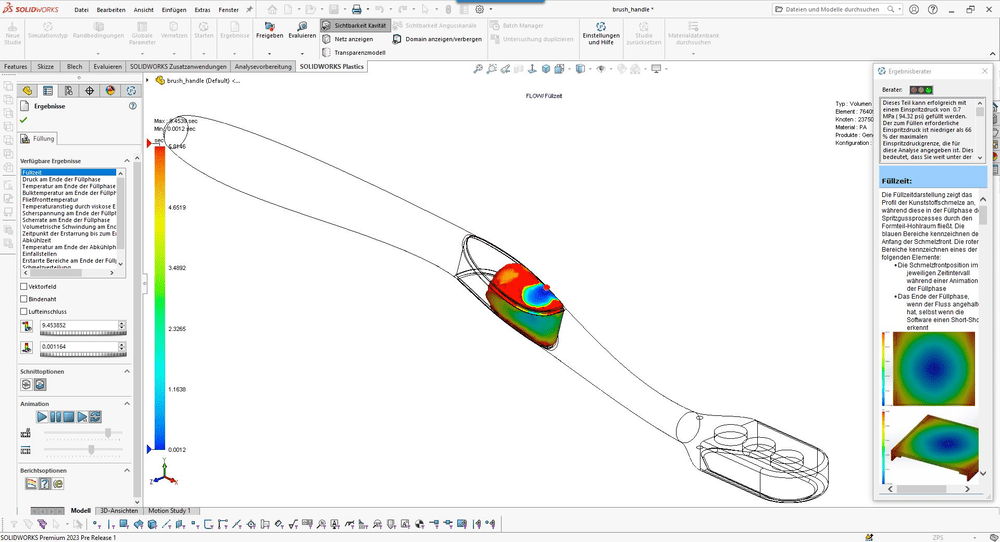Click the animation loop icon
The height and width of the screenshot is (542, 1000).
[x=96, y=416]
